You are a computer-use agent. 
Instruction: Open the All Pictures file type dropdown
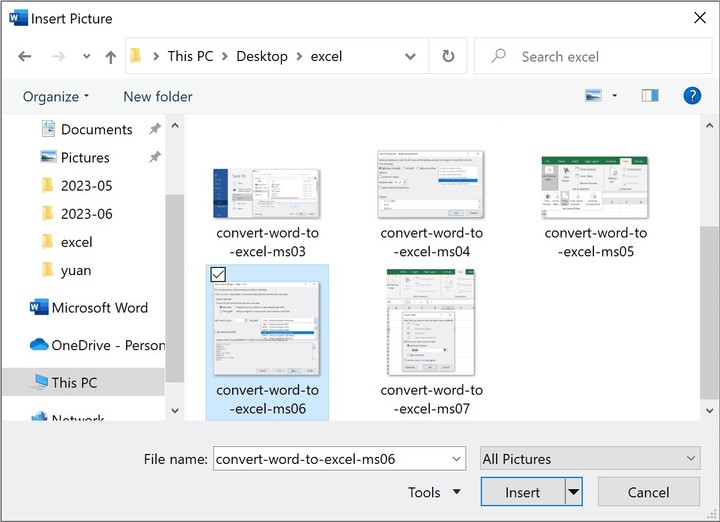pos(589,459)
